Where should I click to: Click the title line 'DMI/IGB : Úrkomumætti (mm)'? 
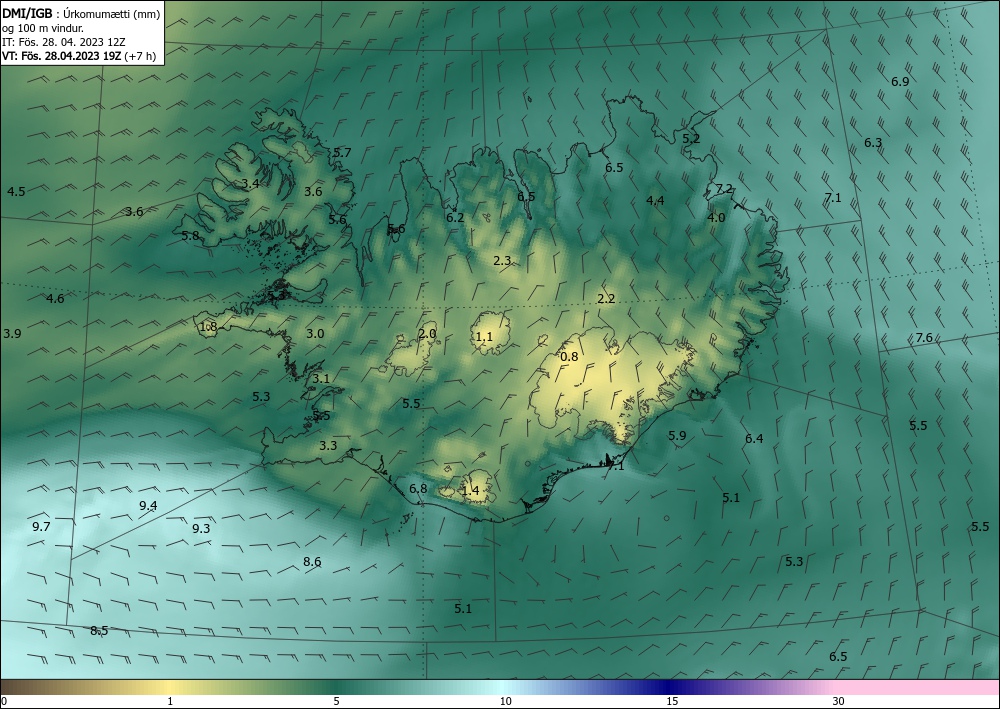81,14
